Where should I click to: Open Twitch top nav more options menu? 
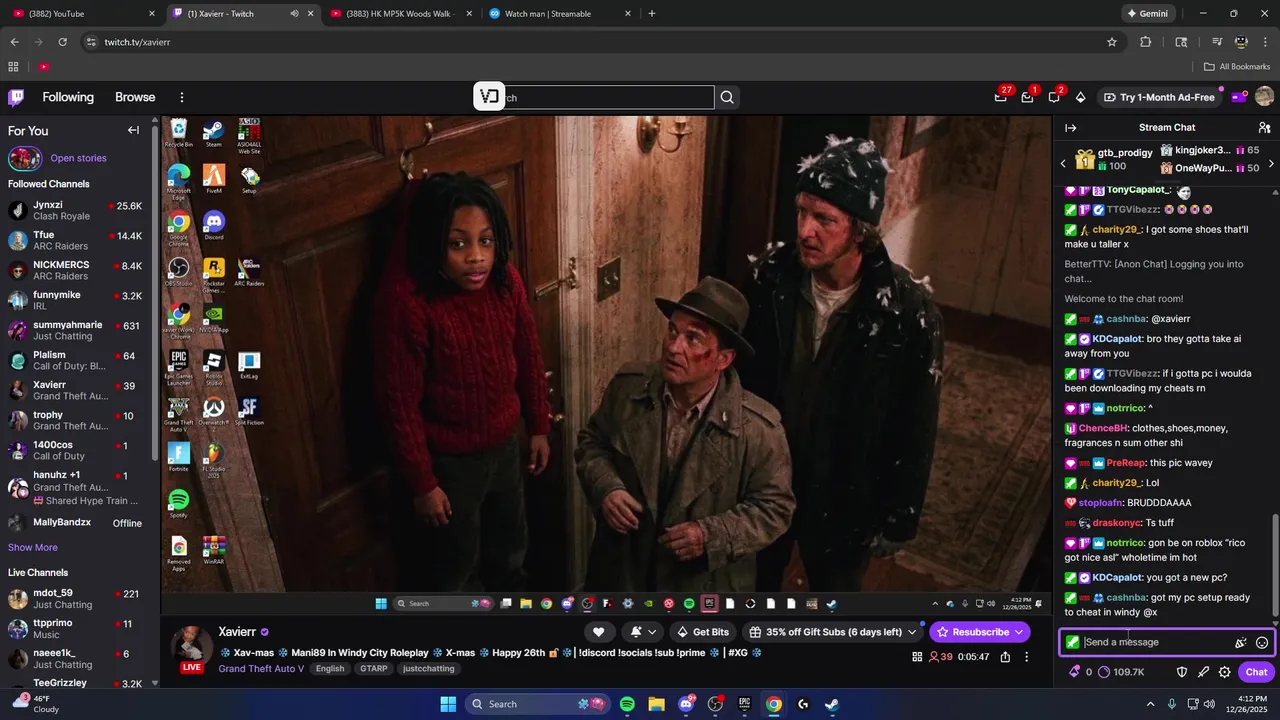coord(182,97)
